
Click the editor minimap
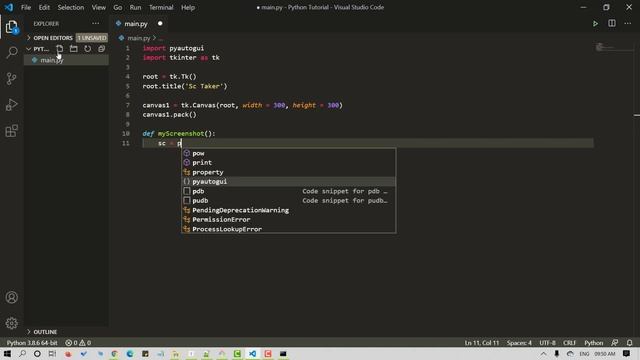[613, 47]
